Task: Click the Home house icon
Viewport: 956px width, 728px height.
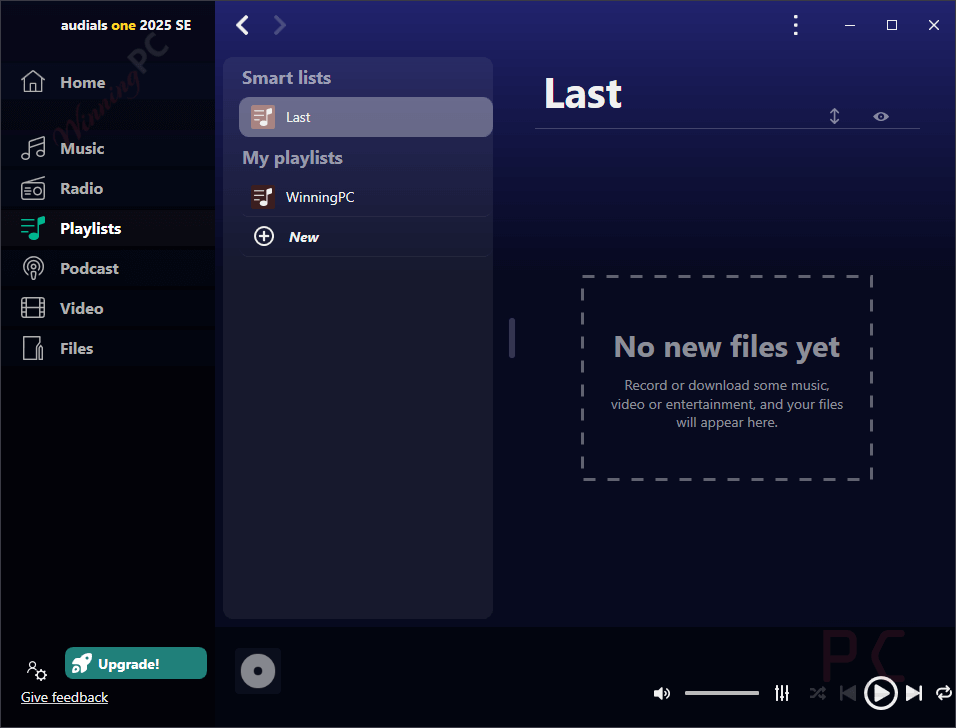Action: (x=33, y=81)
